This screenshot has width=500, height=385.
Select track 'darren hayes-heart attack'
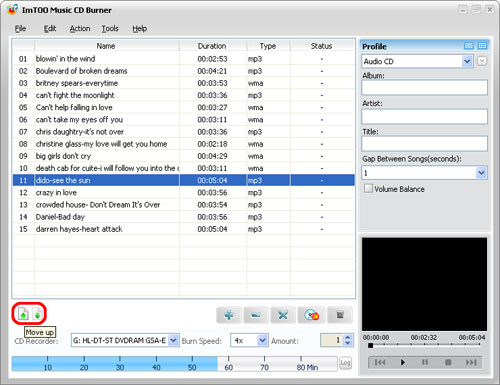pos(184,229)
